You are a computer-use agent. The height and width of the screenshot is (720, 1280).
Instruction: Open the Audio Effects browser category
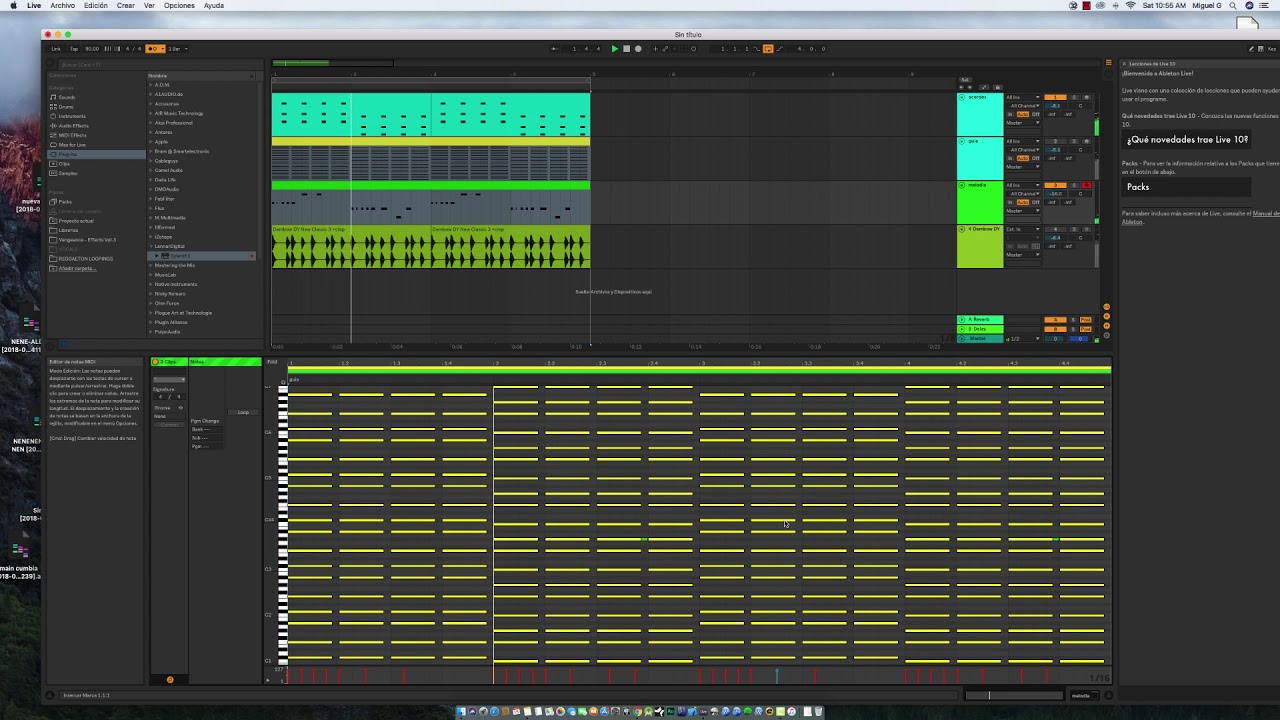[73, 126]
